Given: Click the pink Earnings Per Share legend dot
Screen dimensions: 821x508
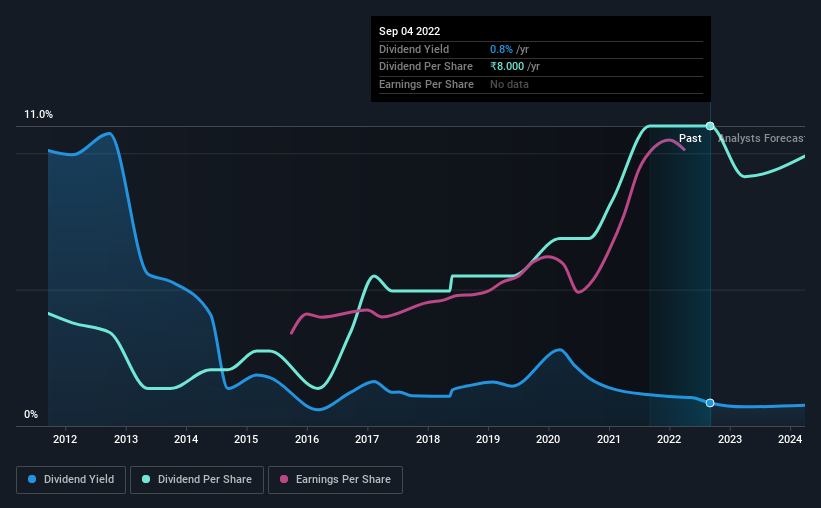Looking at the screenshot, I should click(x=284, y=479).
